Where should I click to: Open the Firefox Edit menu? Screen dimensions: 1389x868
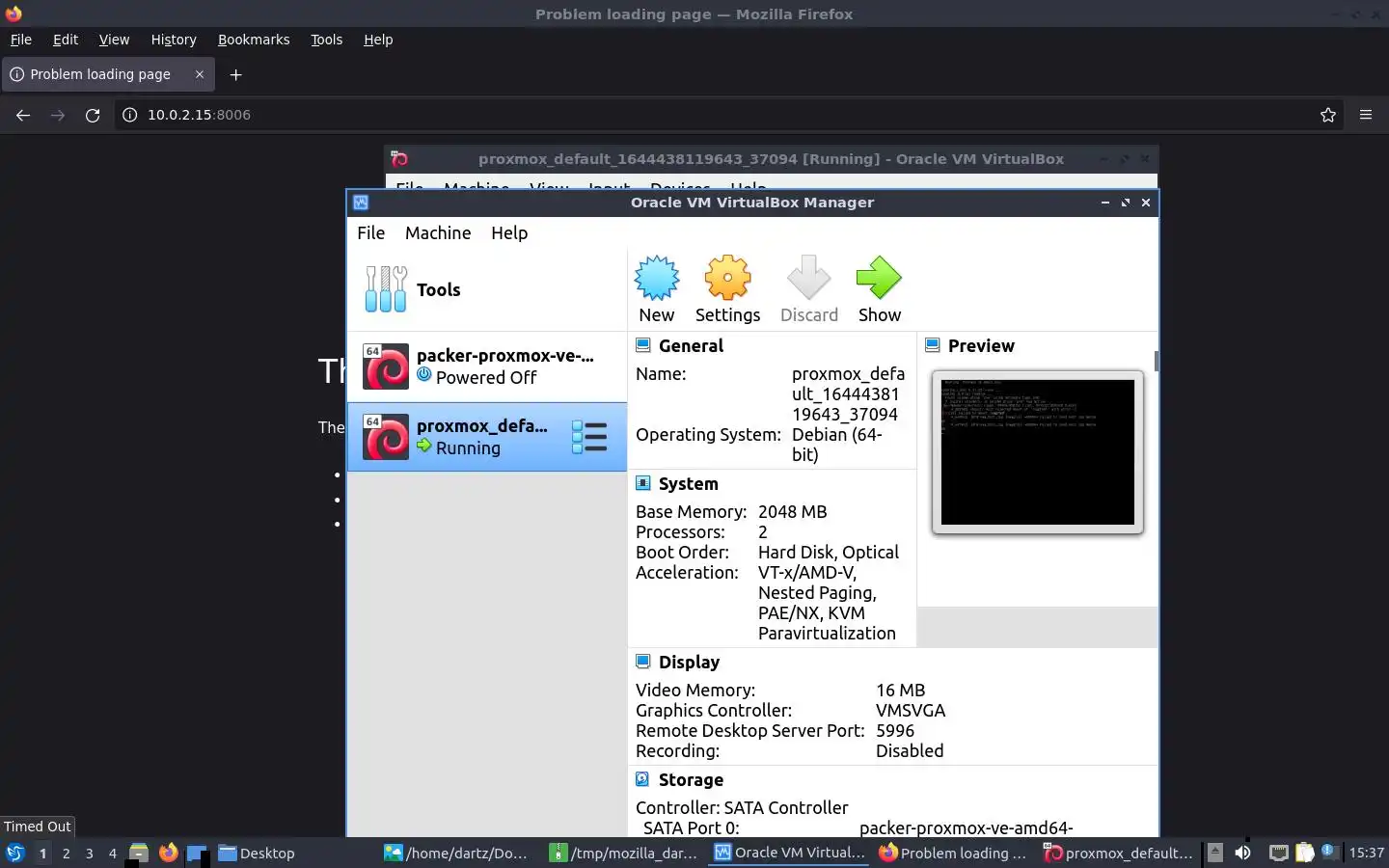[66, 40]
